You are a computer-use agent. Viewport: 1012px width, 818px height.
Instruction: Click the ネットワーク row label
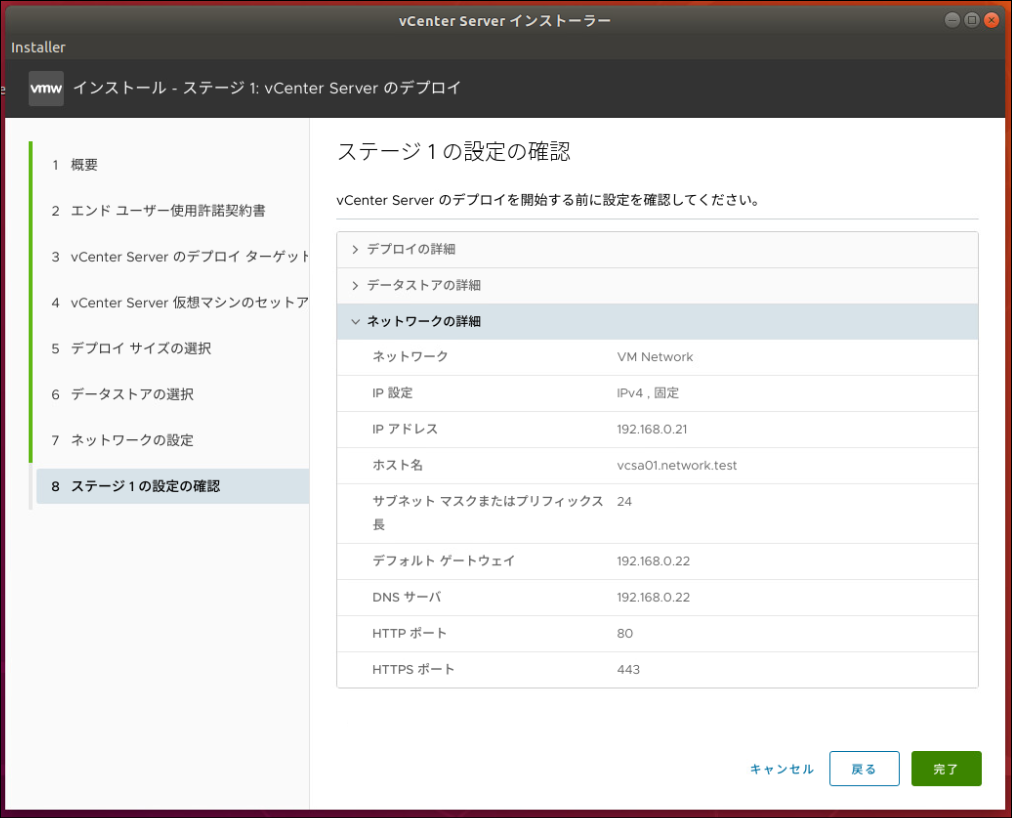click(x=410, y=357)
